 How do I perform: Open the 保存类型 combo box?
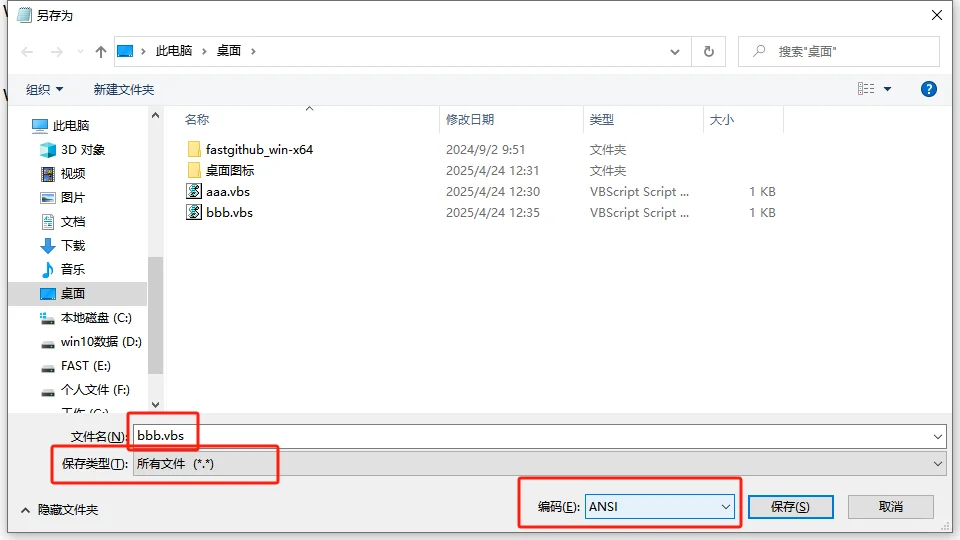539,464
